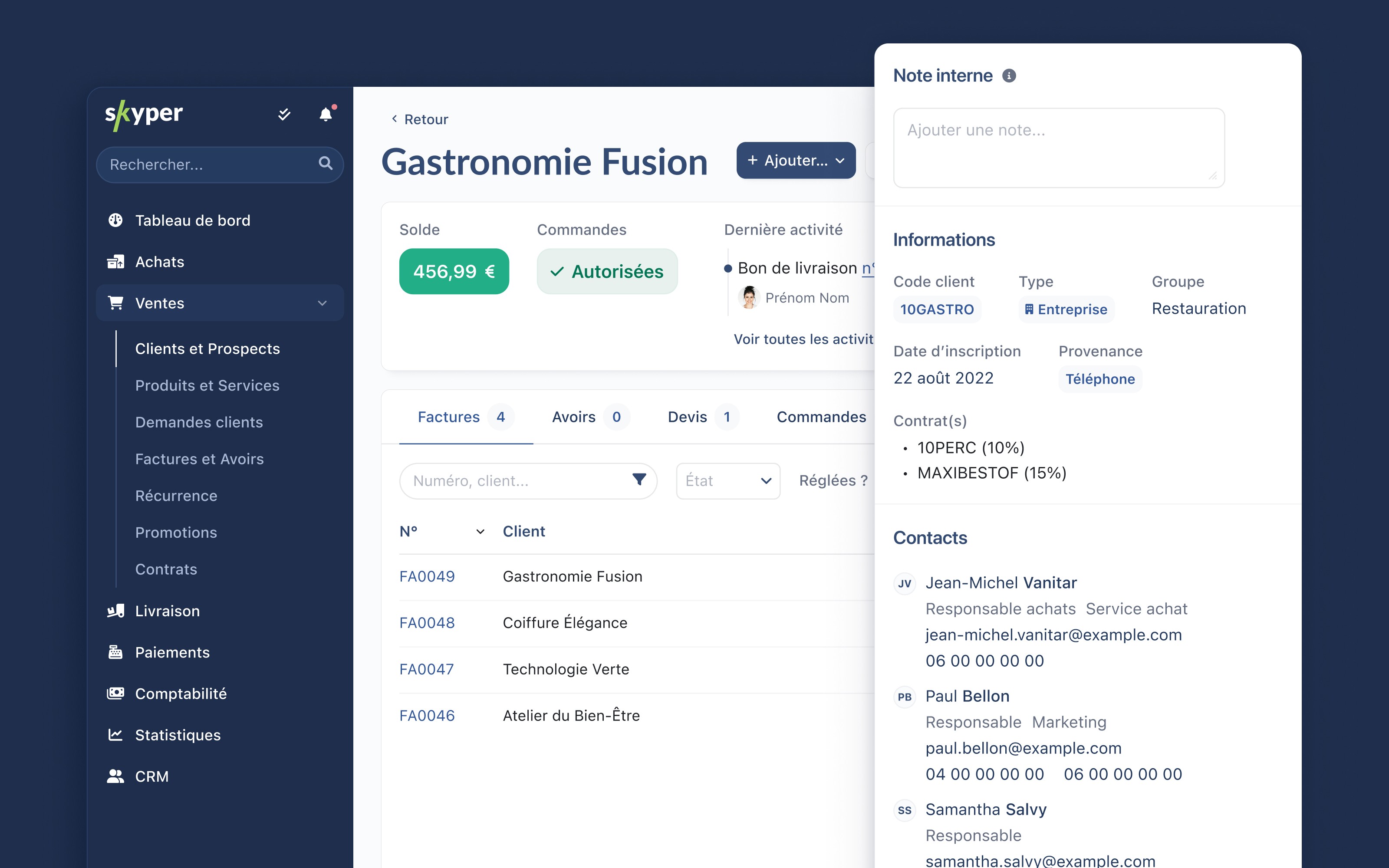The height and width of the screenshot is (868, 1389).
Task: Open Produits et Services submenu item
Action: coord(207,385)
